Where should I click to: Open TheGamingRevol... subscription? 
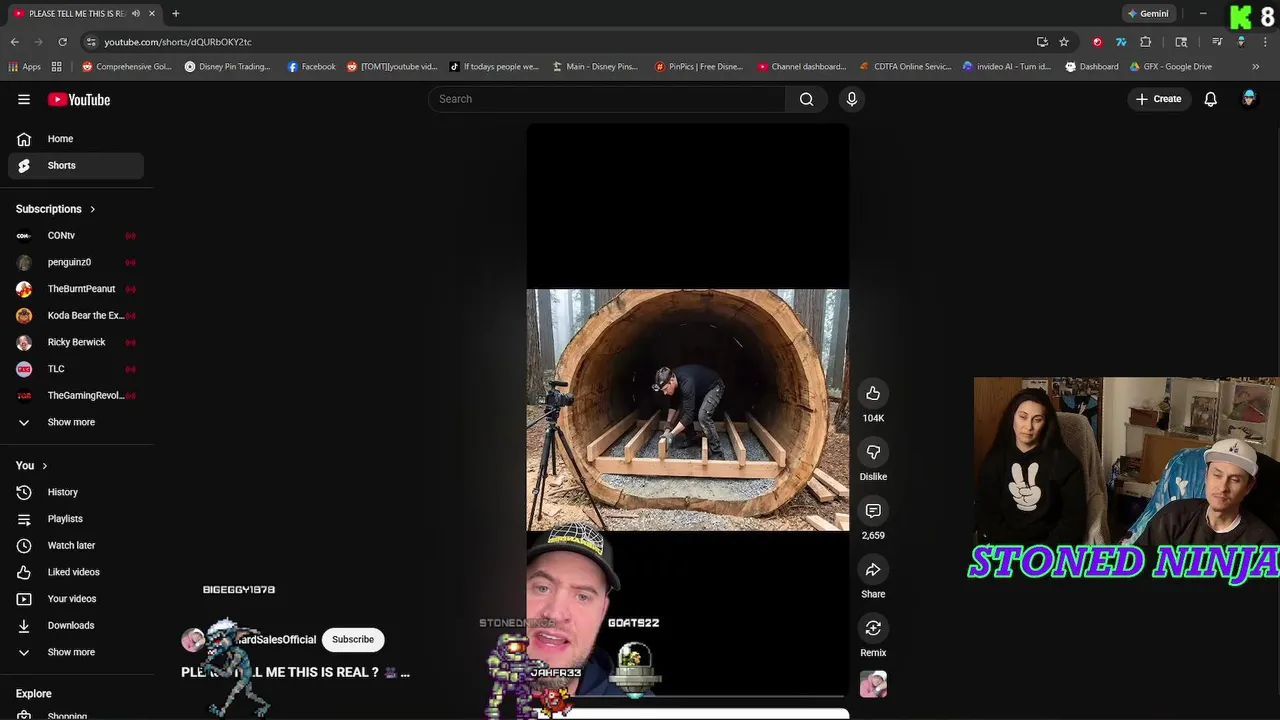(76, 395)
